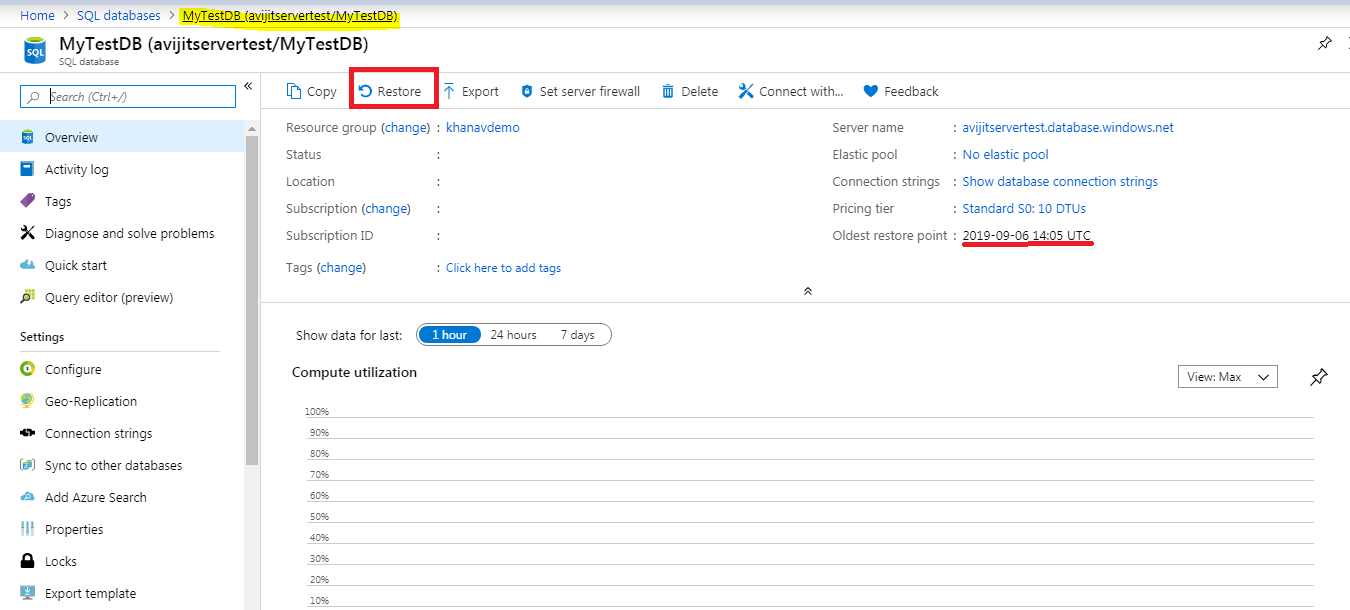
Task: Open the View: Max dropdown
Action: [1227, 377]
